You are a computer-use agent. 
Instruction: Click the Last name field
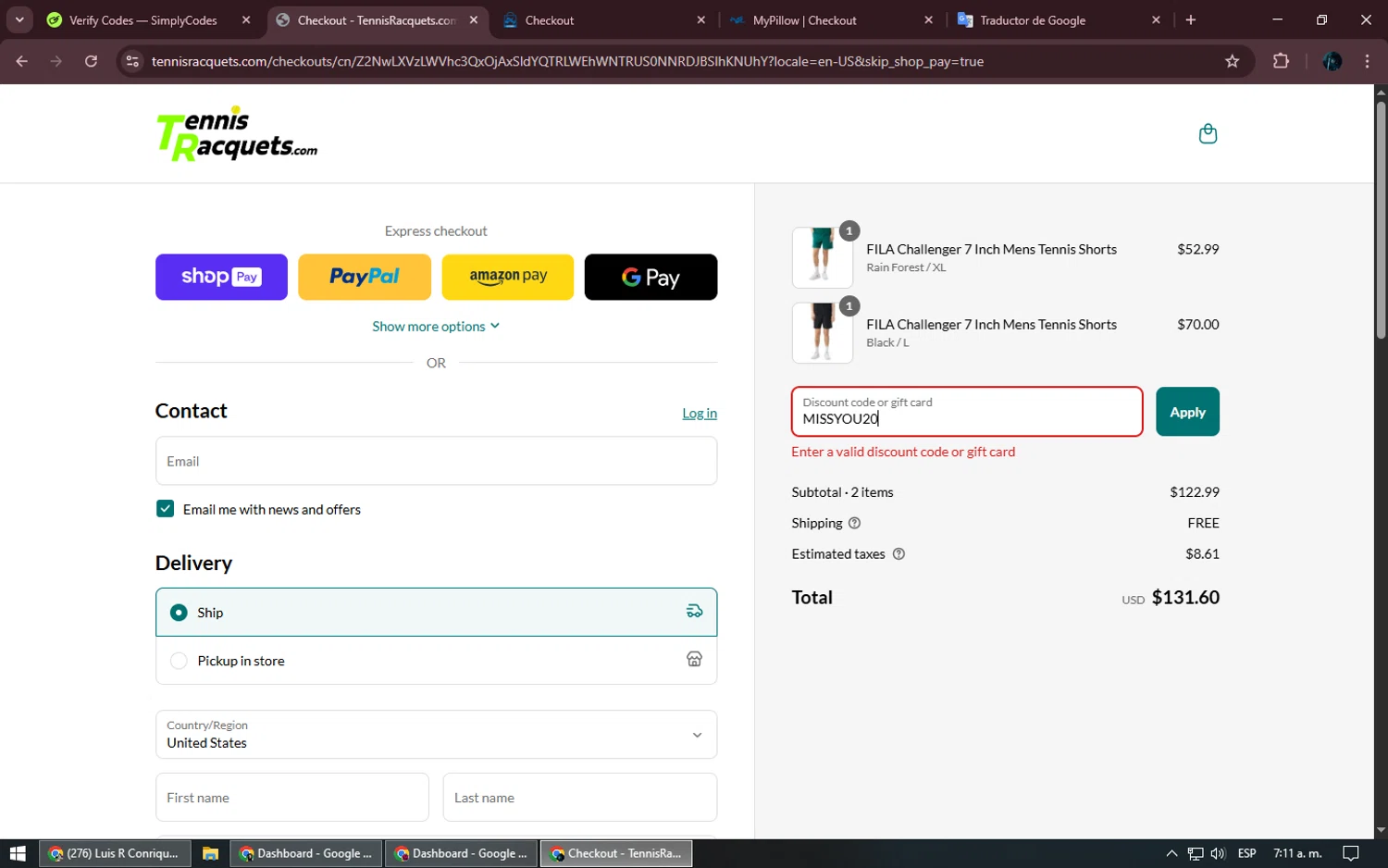pos(580,797)
